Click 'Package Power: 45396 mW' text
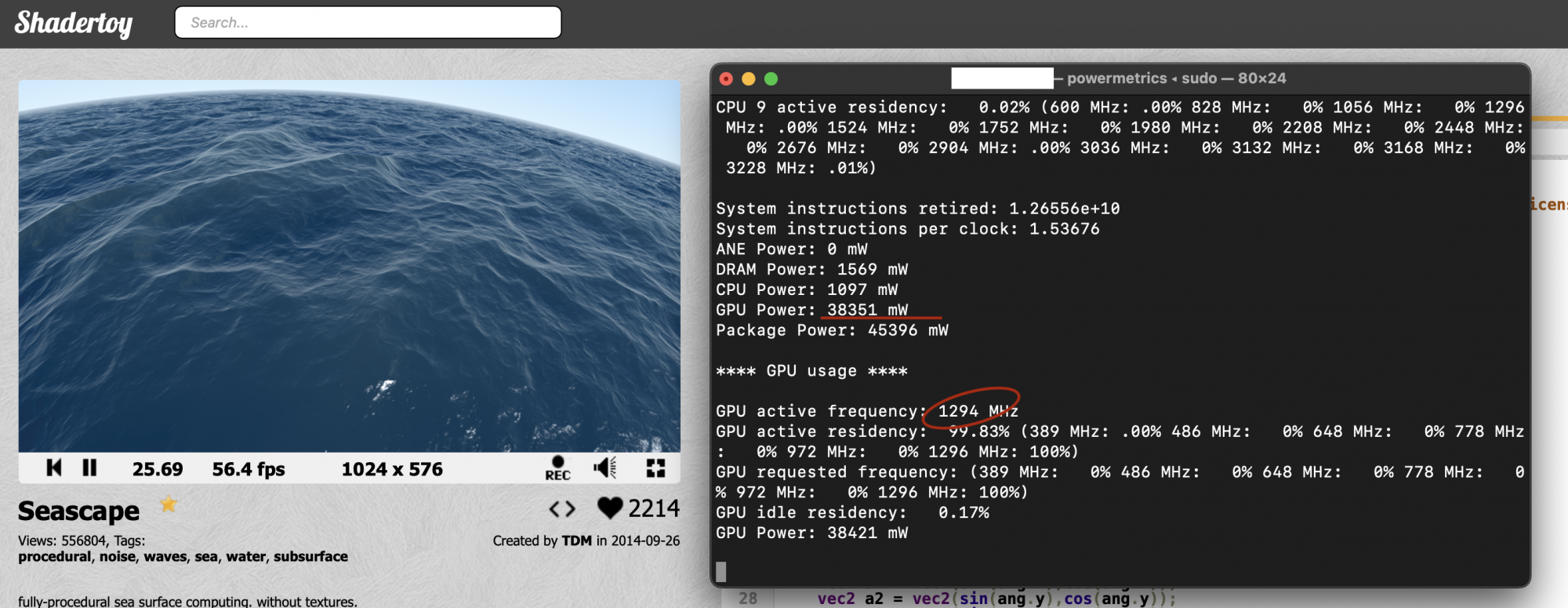Screen dimensions: 1568x608 832,330
